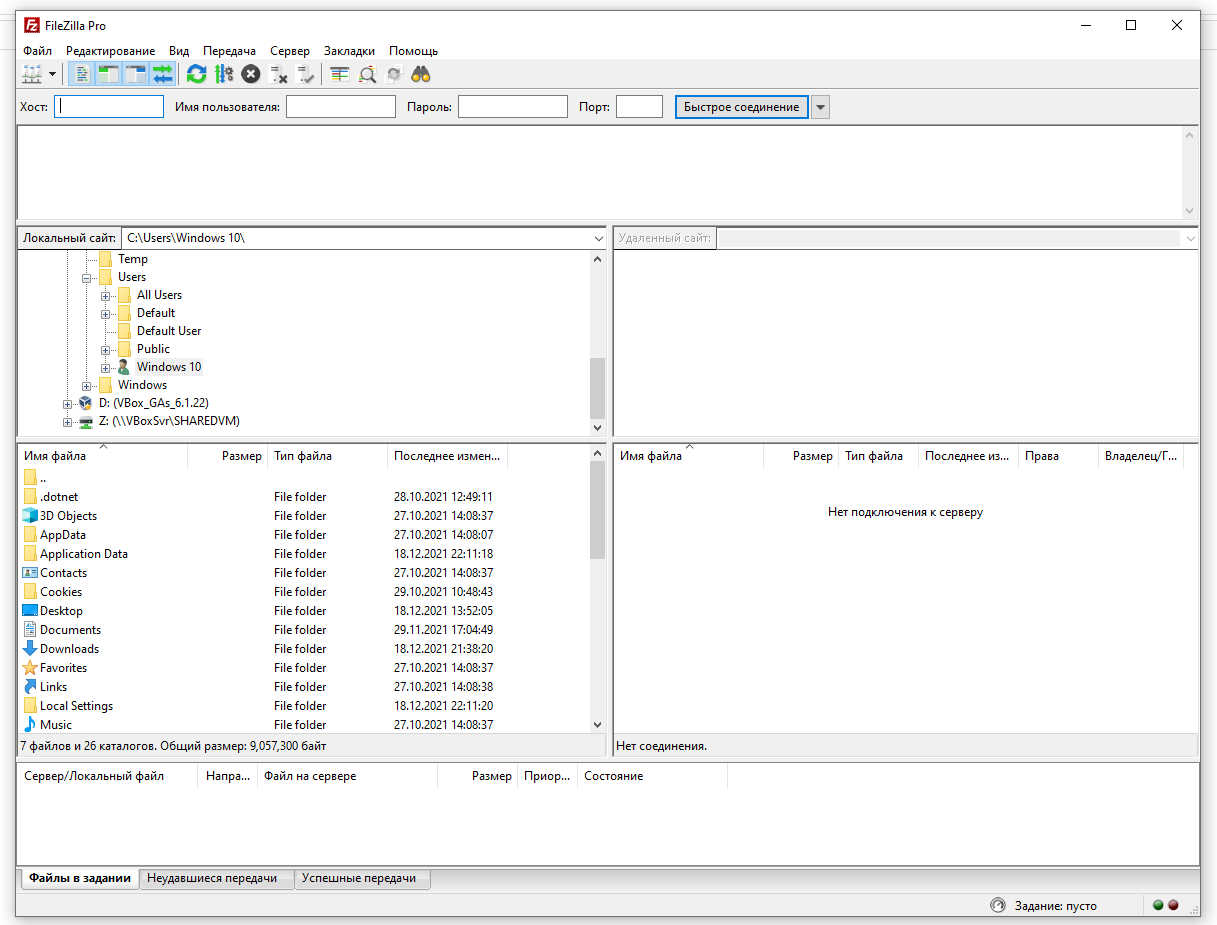1217x925 pixels.
Task: Toggle transfer queue display
Action: pos(163,74)
